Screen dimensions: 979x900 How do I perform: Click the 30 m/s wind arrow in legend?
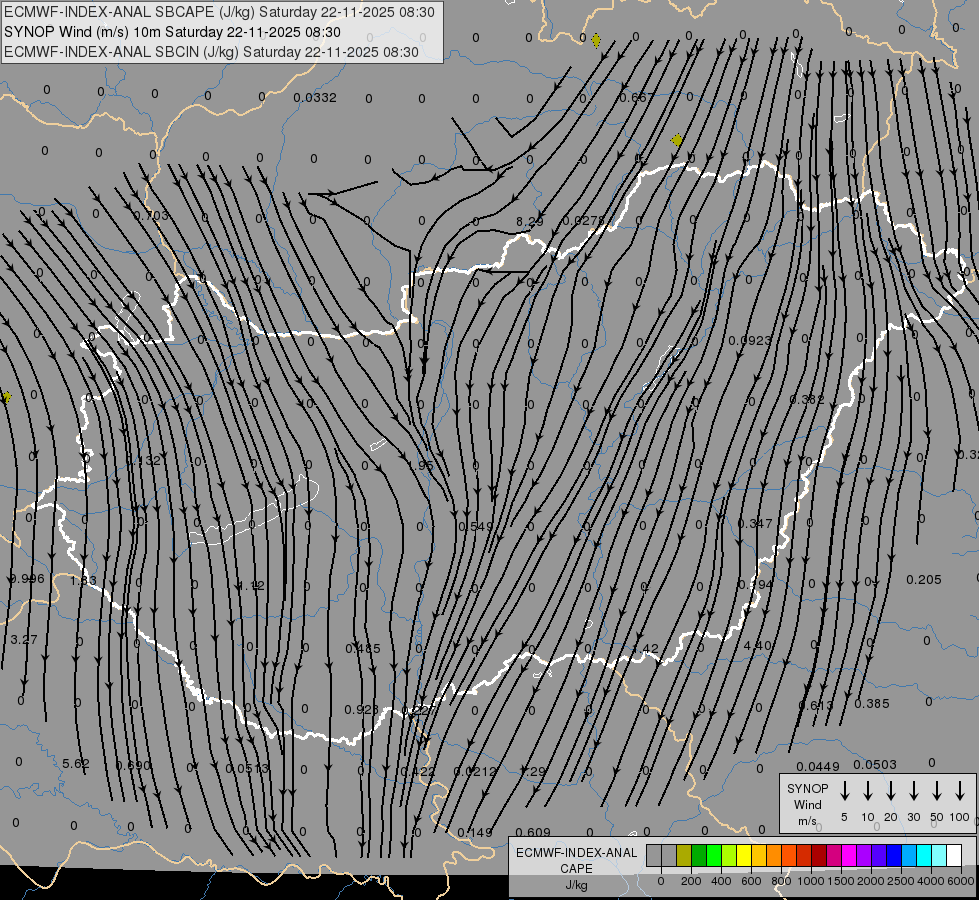click(x=914, y=791)
